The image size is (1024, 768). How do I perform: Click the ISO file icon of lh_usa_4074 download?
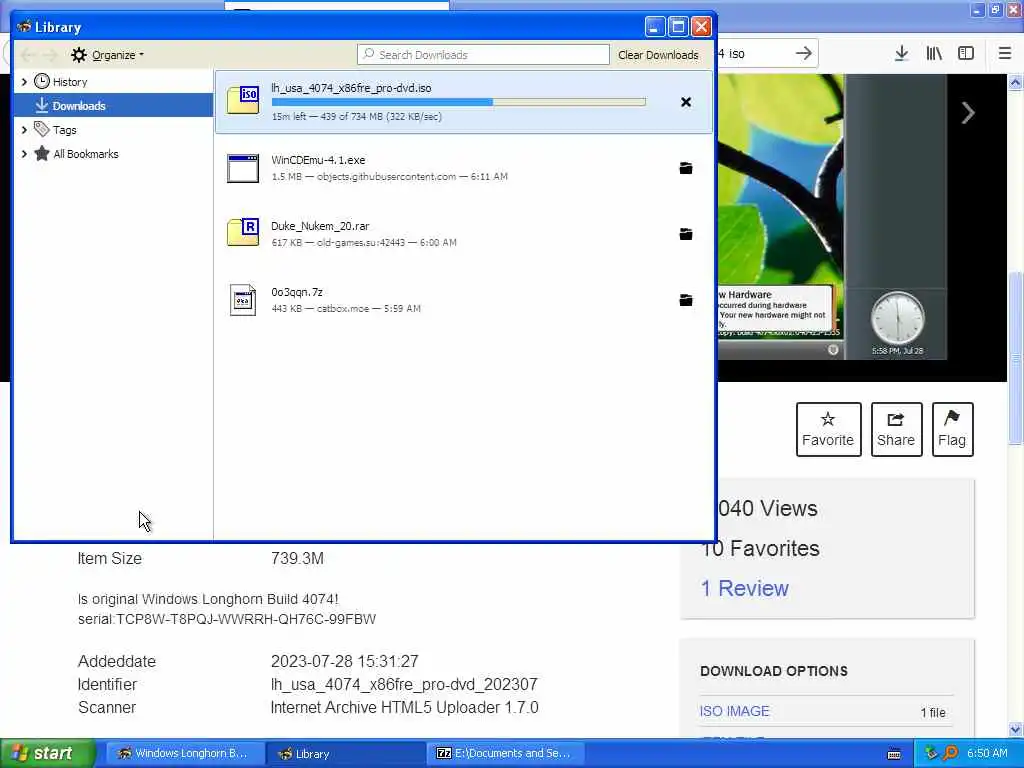pos(243,101)
